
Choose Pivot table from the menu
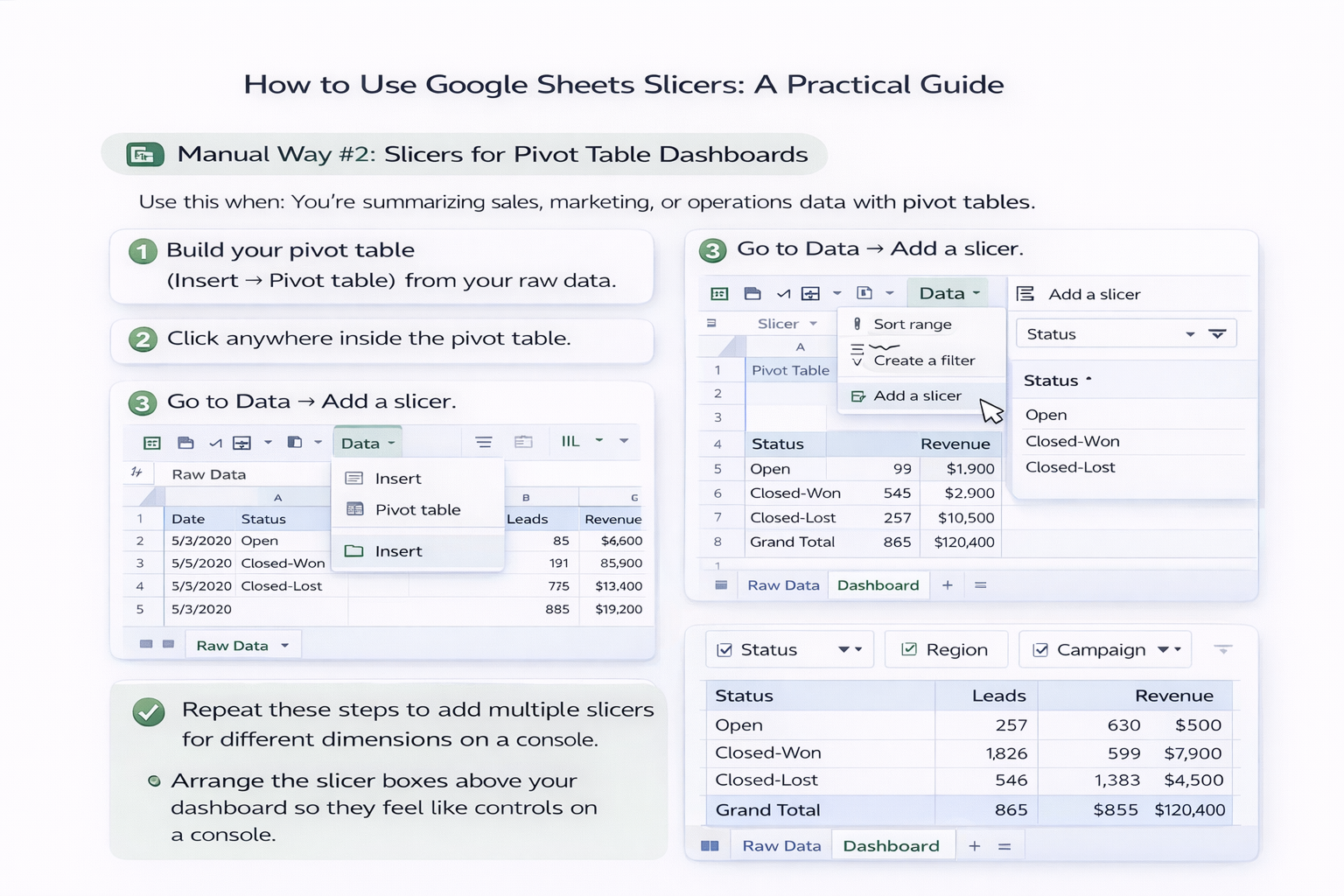417,509
